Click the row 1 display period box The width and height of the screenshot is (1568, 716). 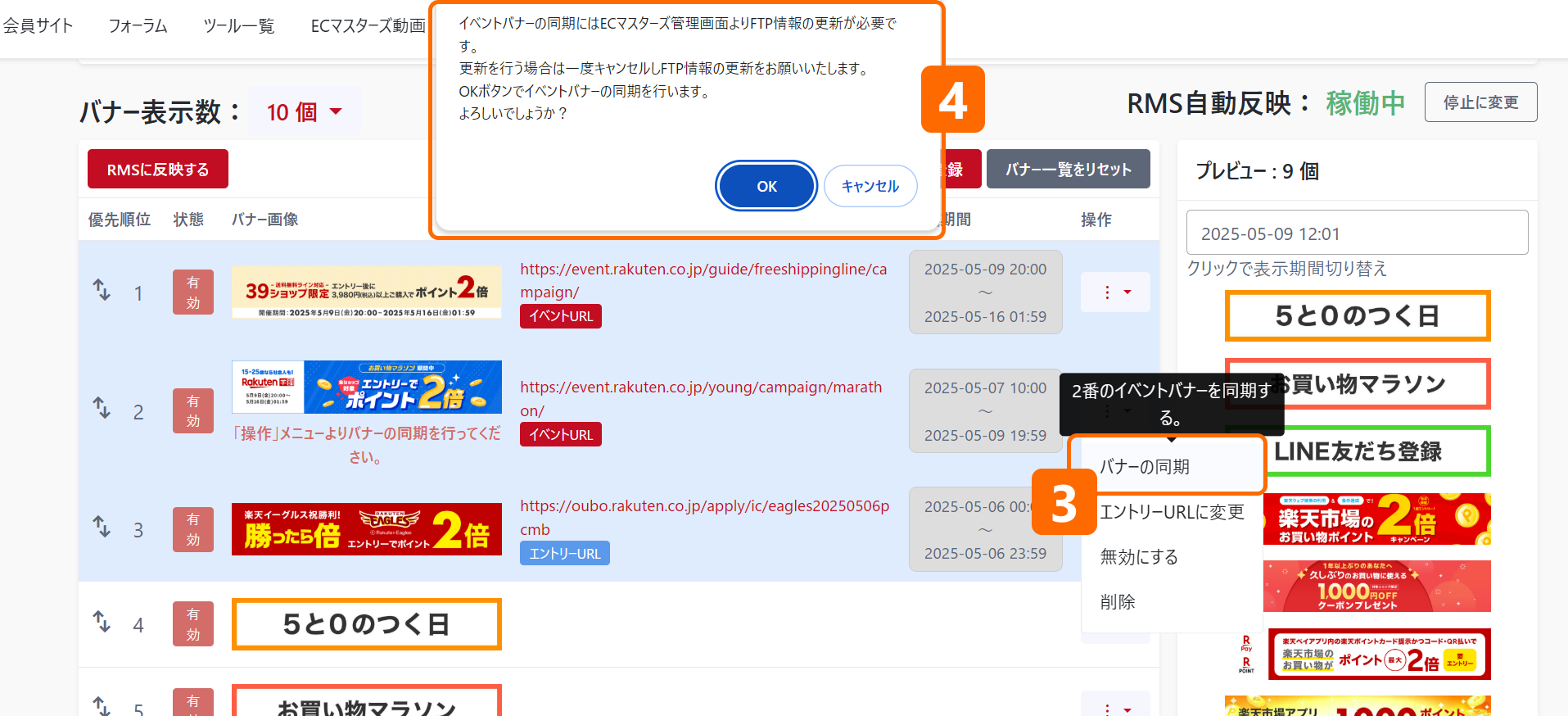point(986,292)
